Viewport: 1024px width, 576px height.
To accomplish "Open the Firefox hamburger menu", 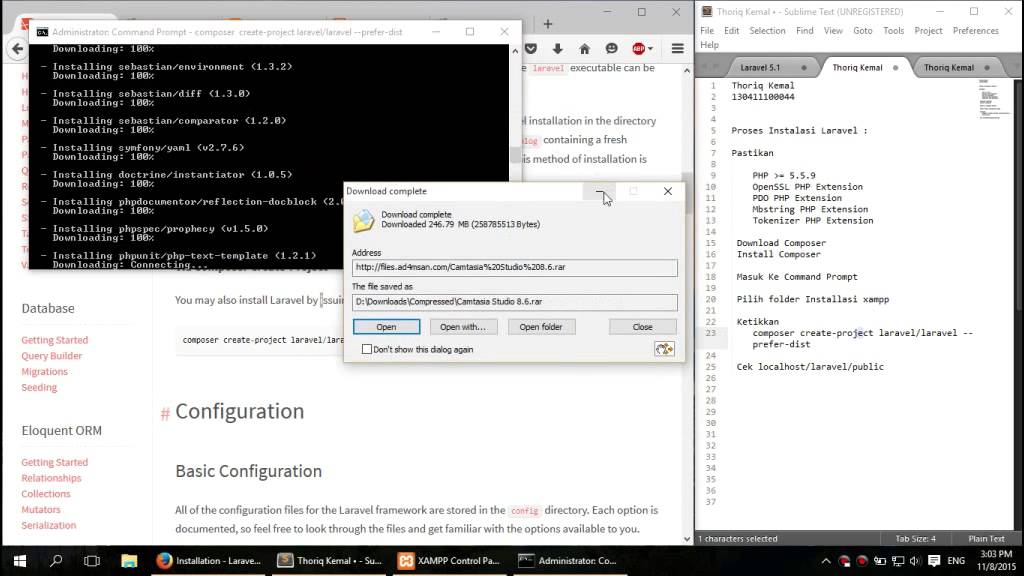I will pyautogui.click(x=677, y=49).
